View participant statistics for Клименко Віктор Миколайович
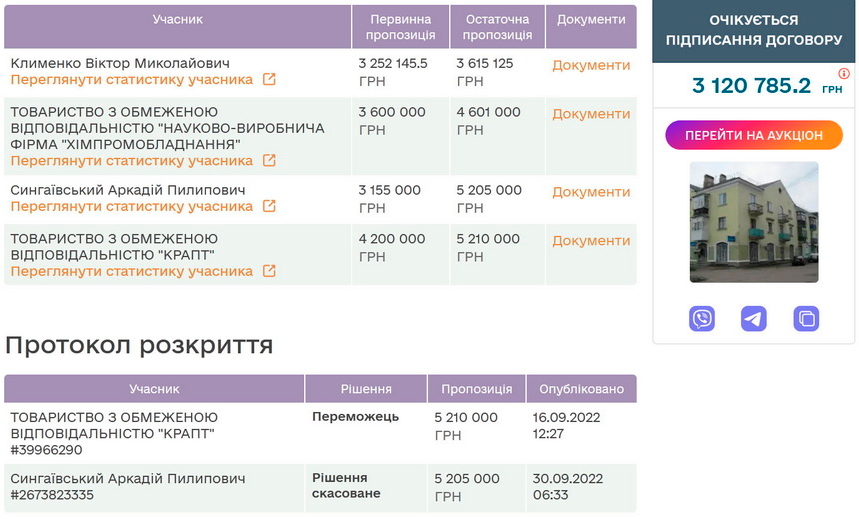859x519 pixels. [x=132, y=80]
